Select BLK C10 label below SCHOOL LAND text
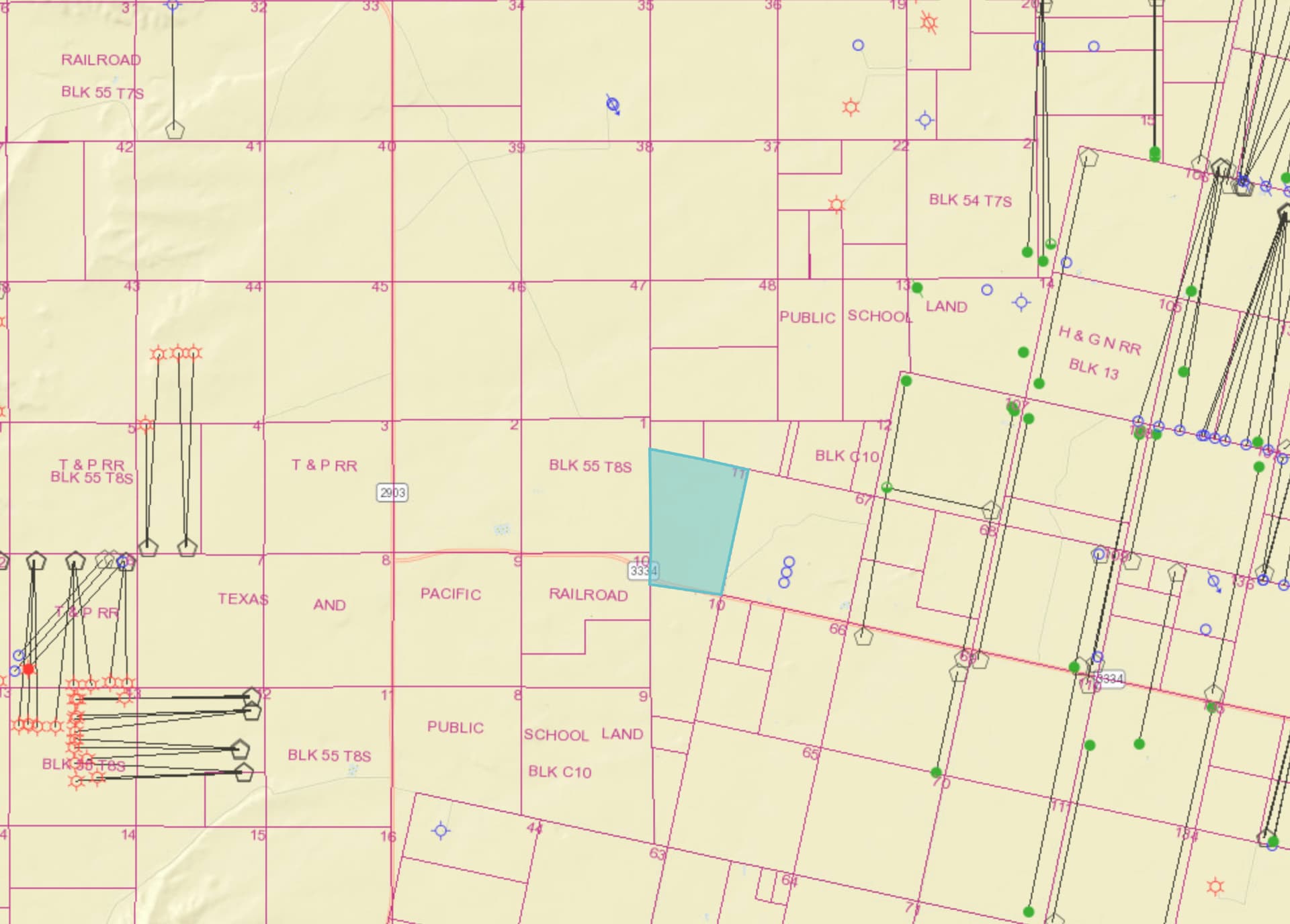The image size is (1290, 924). pyautogui.click(x=560, y=772)
